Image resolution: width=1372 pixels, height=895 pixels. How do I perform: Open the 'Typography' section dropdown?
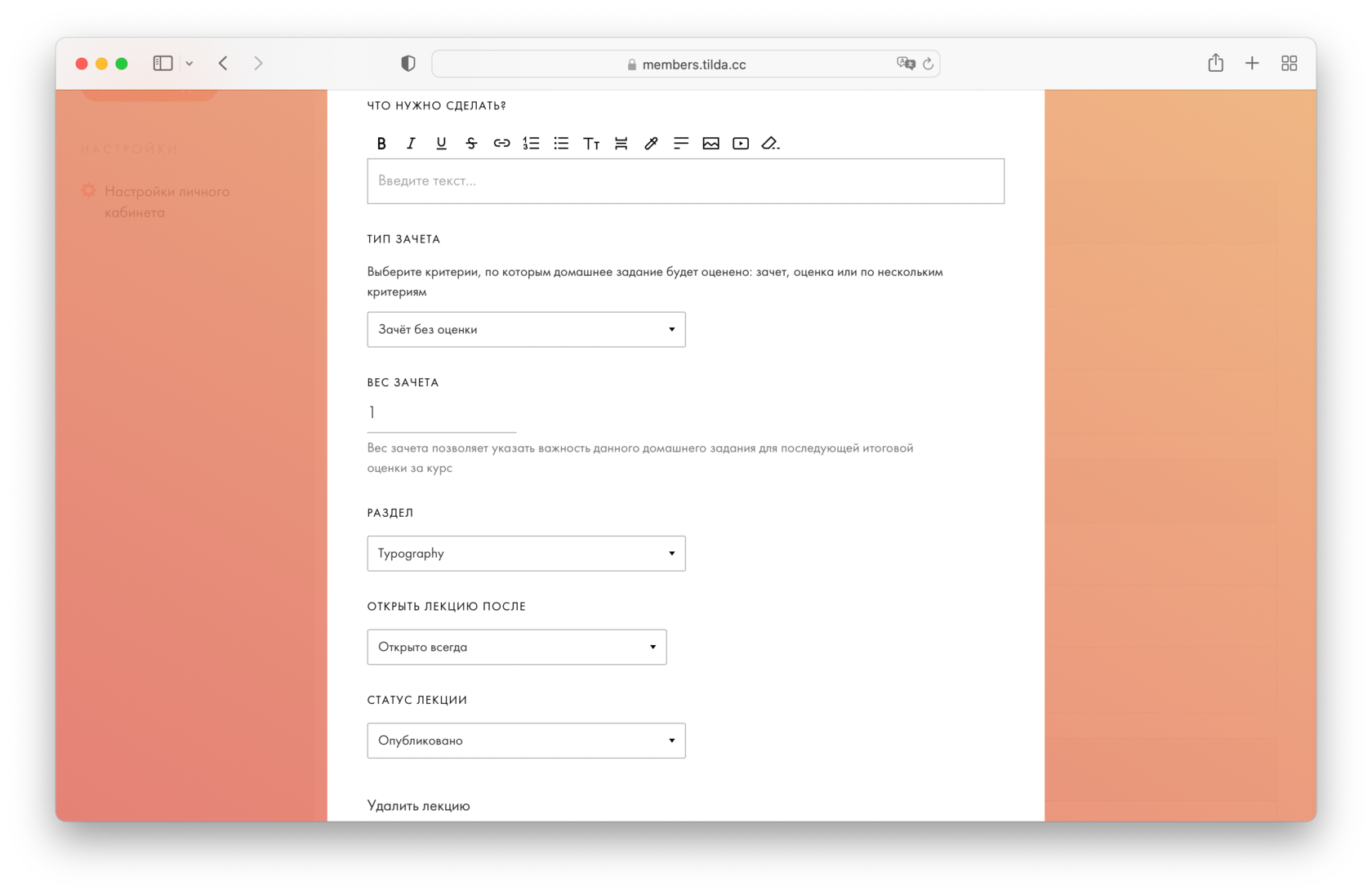[x=526, y=554]
